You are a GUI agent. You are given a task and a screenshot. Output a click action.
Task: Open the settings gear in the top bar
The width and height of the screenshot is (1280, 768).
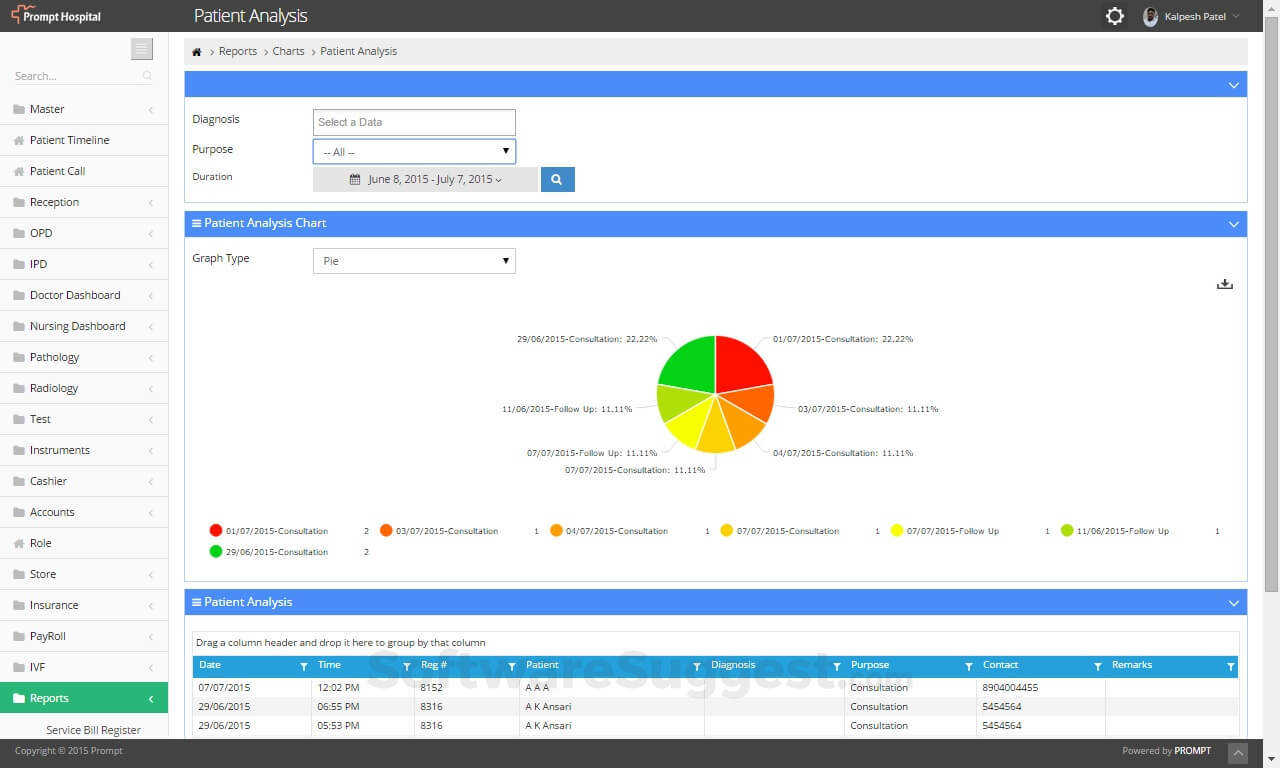pos(1114,15)
